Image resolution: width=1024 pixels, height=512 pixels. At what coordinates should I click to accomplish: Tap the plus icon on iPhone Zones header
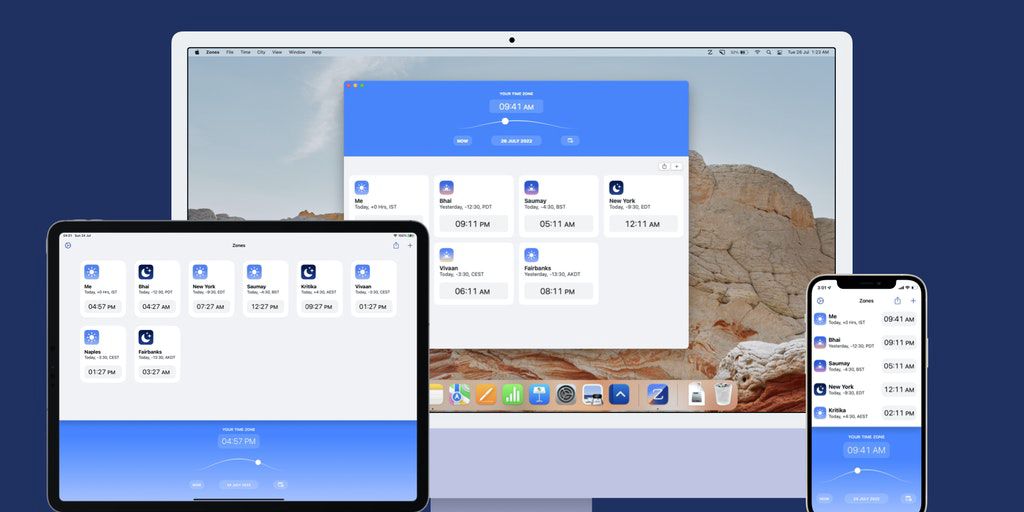point(913,300)
